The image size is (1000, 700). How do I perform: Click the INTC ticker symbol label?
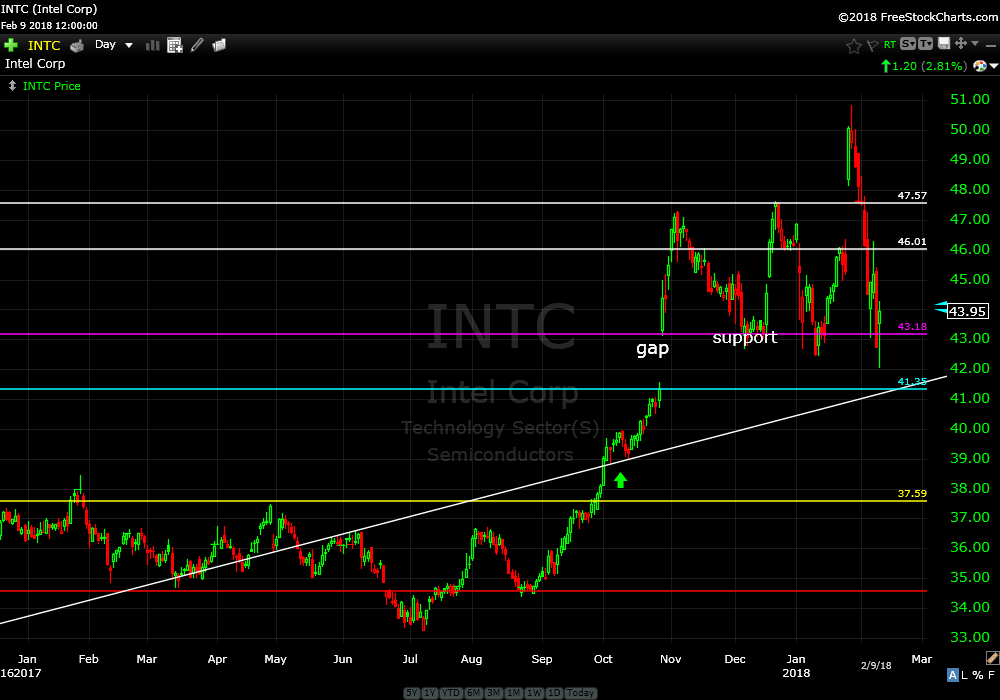pyautogui.click(x=43, y=45)
